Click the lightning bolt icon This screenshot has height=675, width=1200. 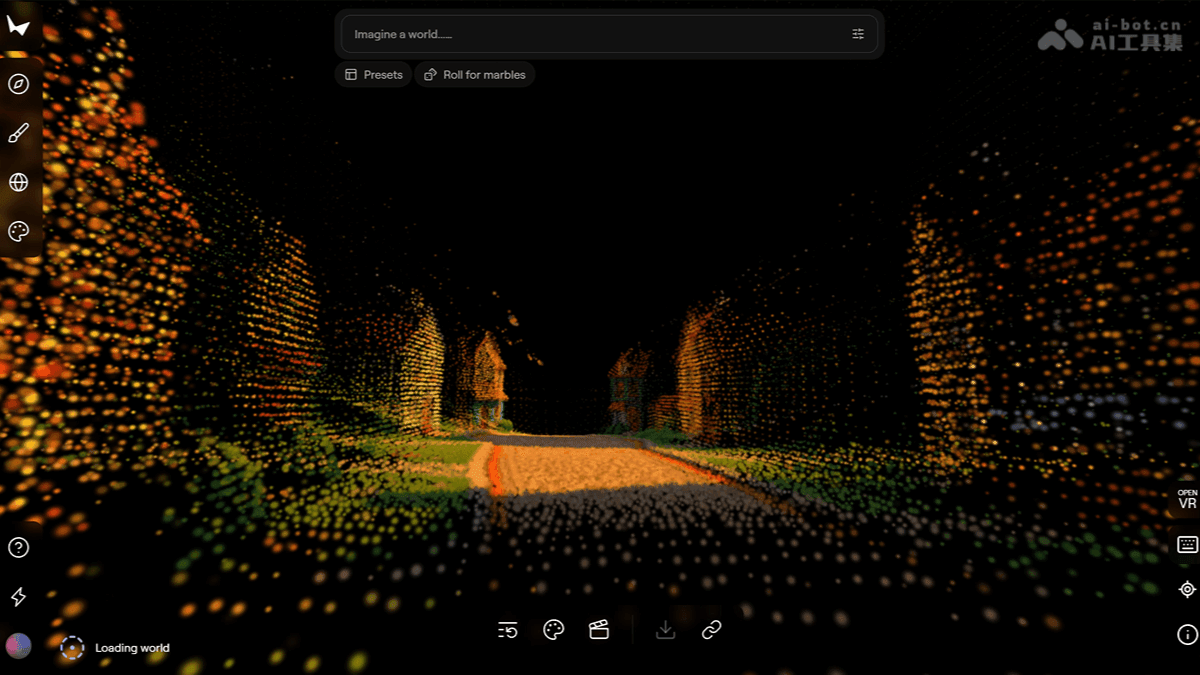pyautogui.click(x=18, y=597)
